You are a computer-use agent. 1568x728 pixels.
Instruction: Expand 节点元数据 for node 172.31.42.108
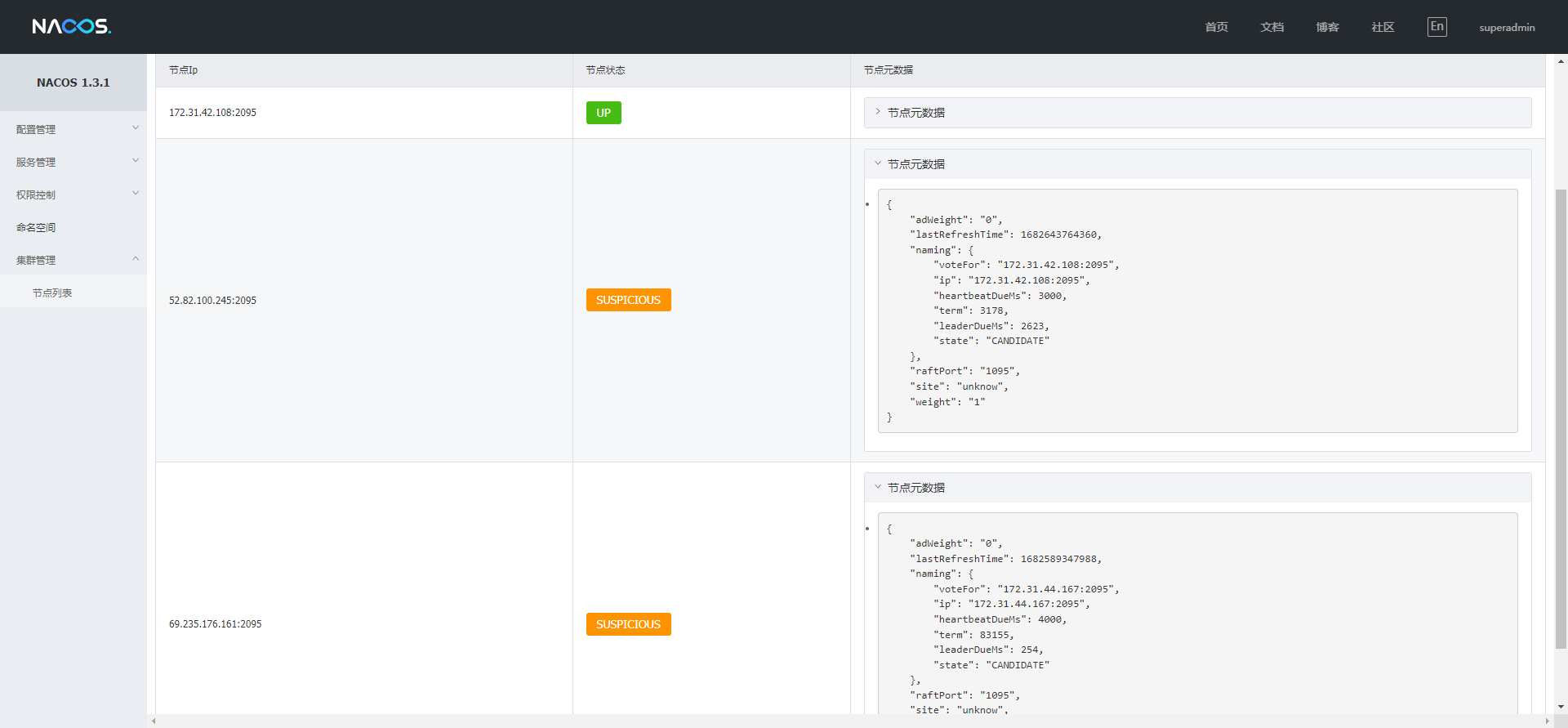coord(878,112)
